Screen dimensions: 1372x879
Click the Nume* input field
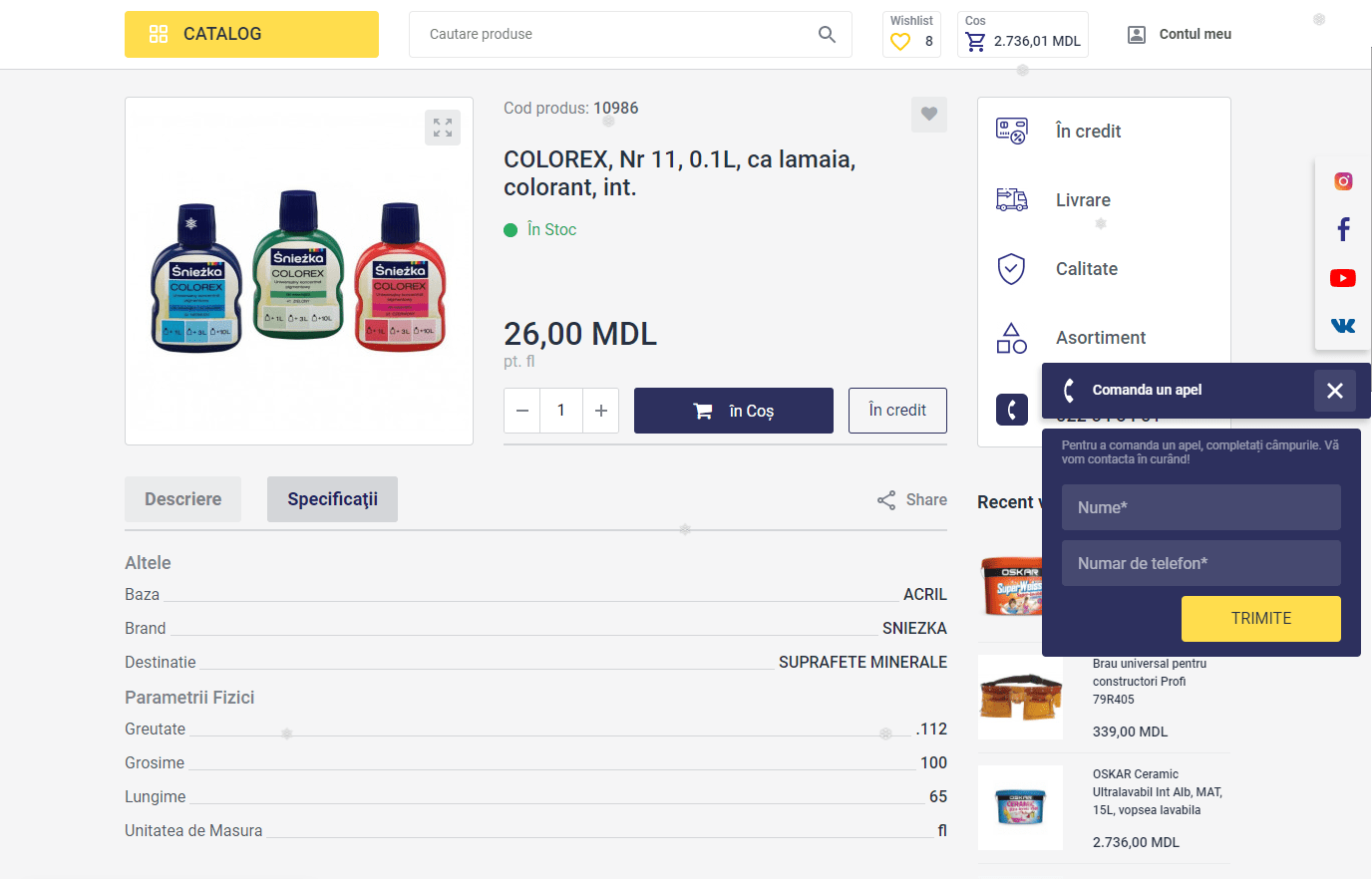1201,507
